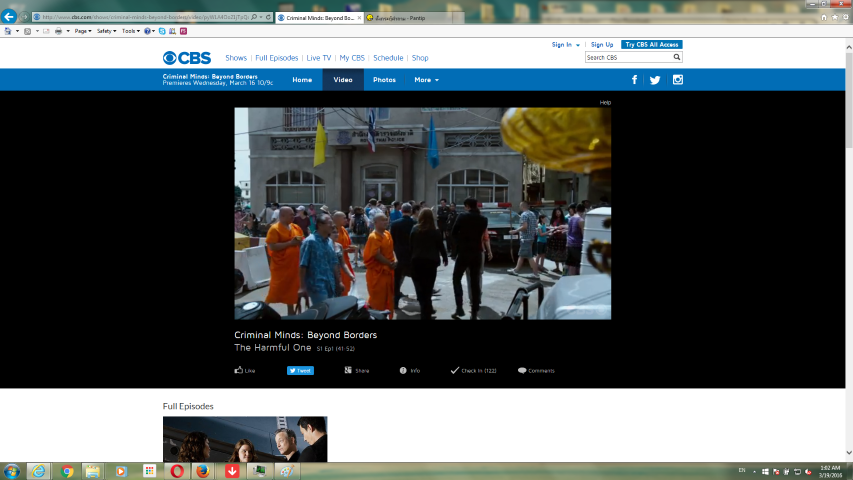This screenshot has width=853, height=480.
Task: Click the page vertical scrollbar down arrow
Action: (849, 453)
